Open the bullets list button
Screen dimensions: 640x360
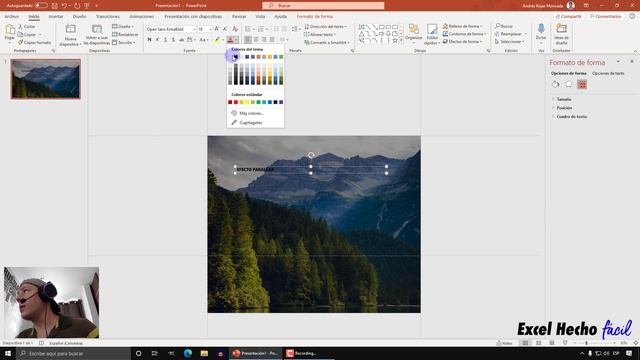(x=248, y=29)
